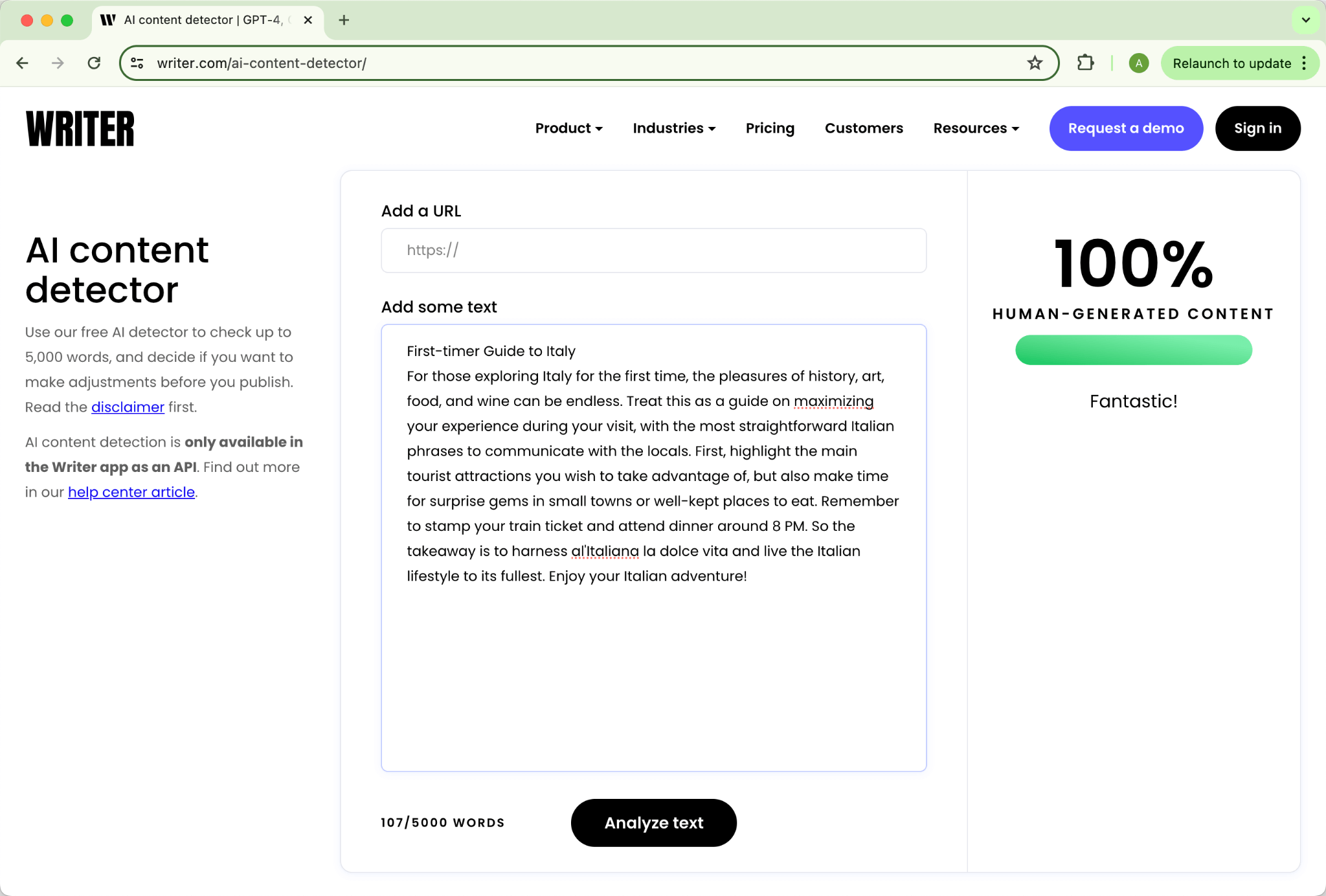Click the browser forward arrow

coord(58,63)
